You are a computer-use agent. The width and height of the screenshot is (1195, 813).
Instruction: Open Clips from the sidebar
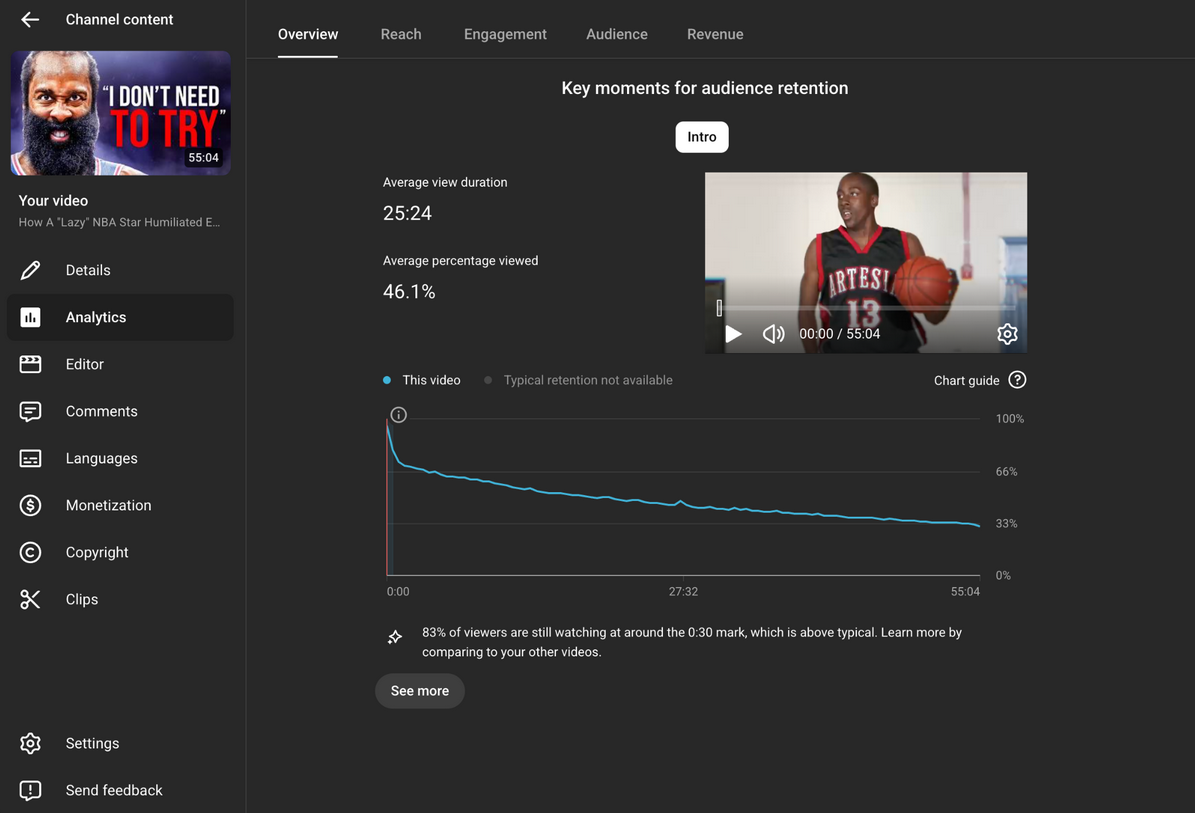120,600
